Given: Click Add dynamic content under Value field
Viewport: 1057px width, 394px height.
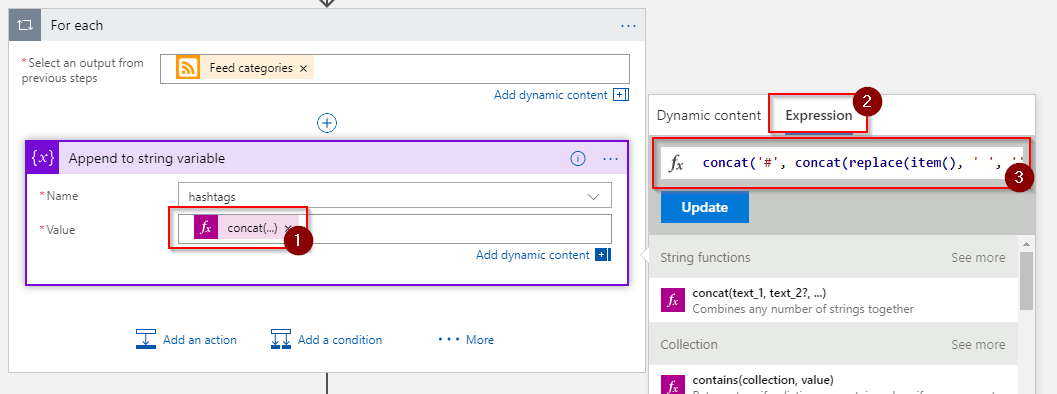Looking at the screenshot, I should click(x=533, y=255).
